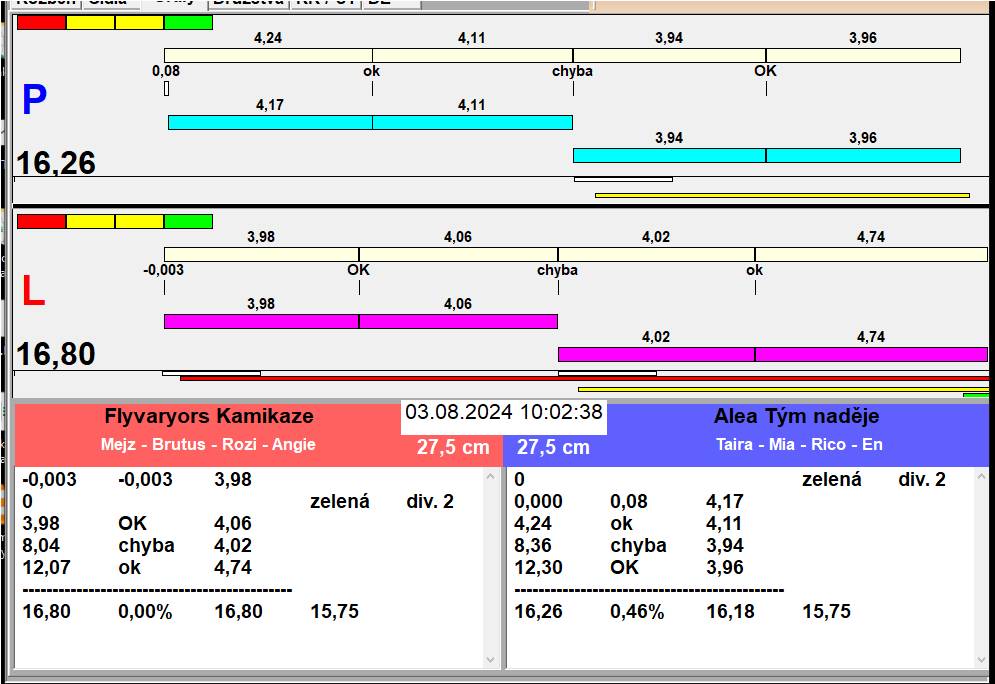Click the 0,000 value in right results

coord(538,501)
